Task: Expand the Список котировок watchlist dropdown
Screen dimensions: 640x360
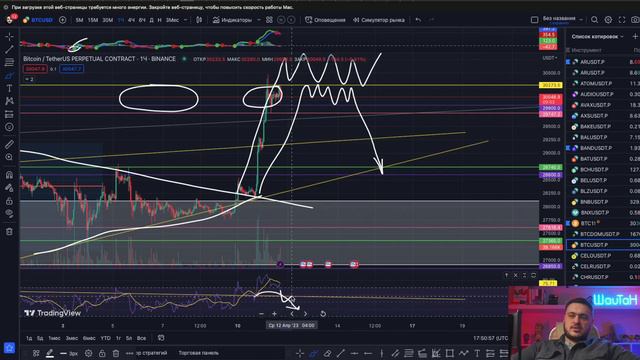Action: point(598,36)
